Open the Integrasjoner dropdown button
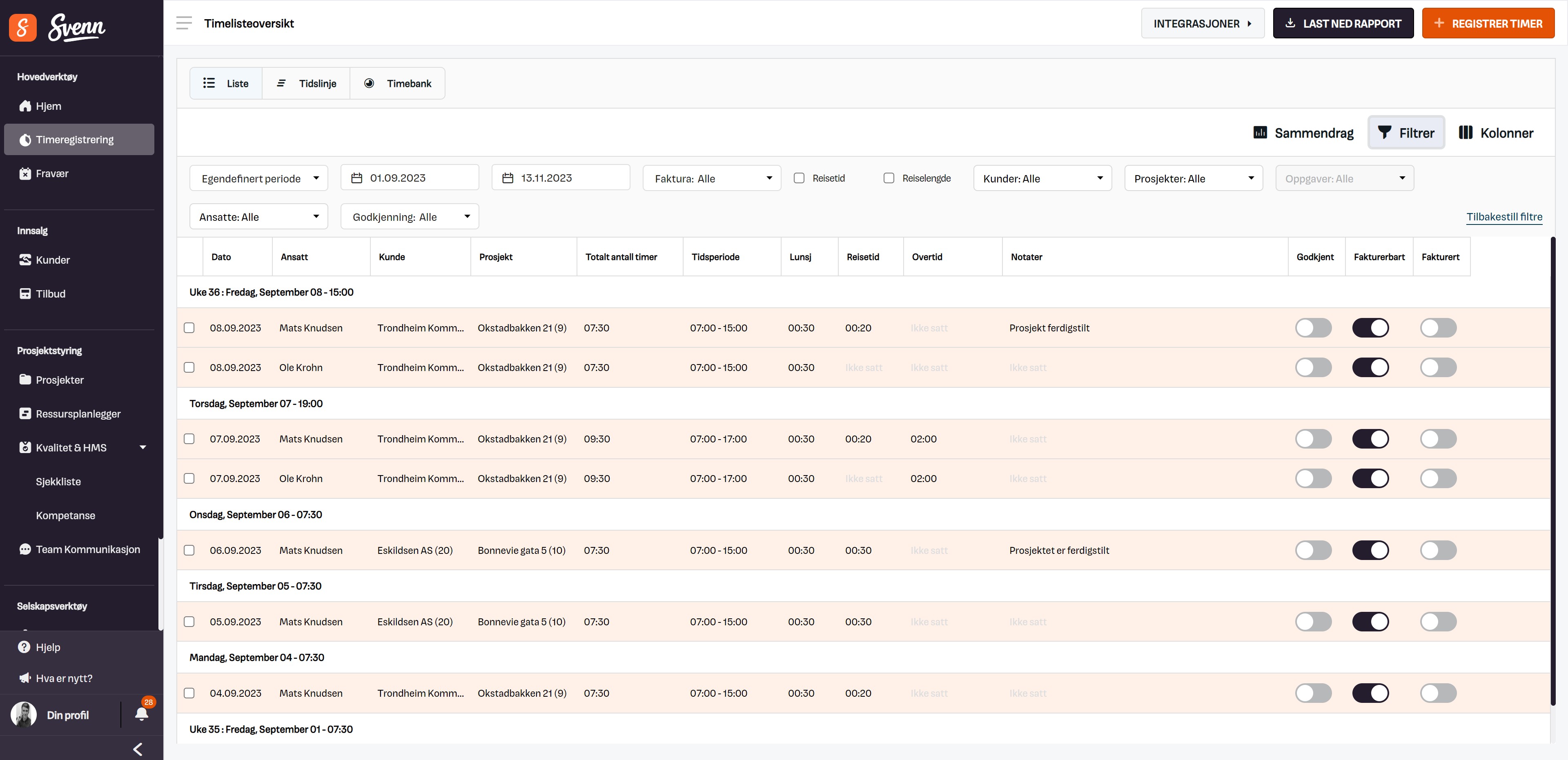Viewport: 1568px width, 760px height. tap(1202, 23)
